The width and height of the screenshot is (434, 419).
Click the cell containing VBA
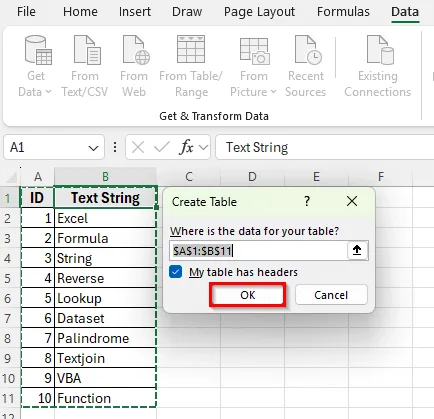[105, 378]
